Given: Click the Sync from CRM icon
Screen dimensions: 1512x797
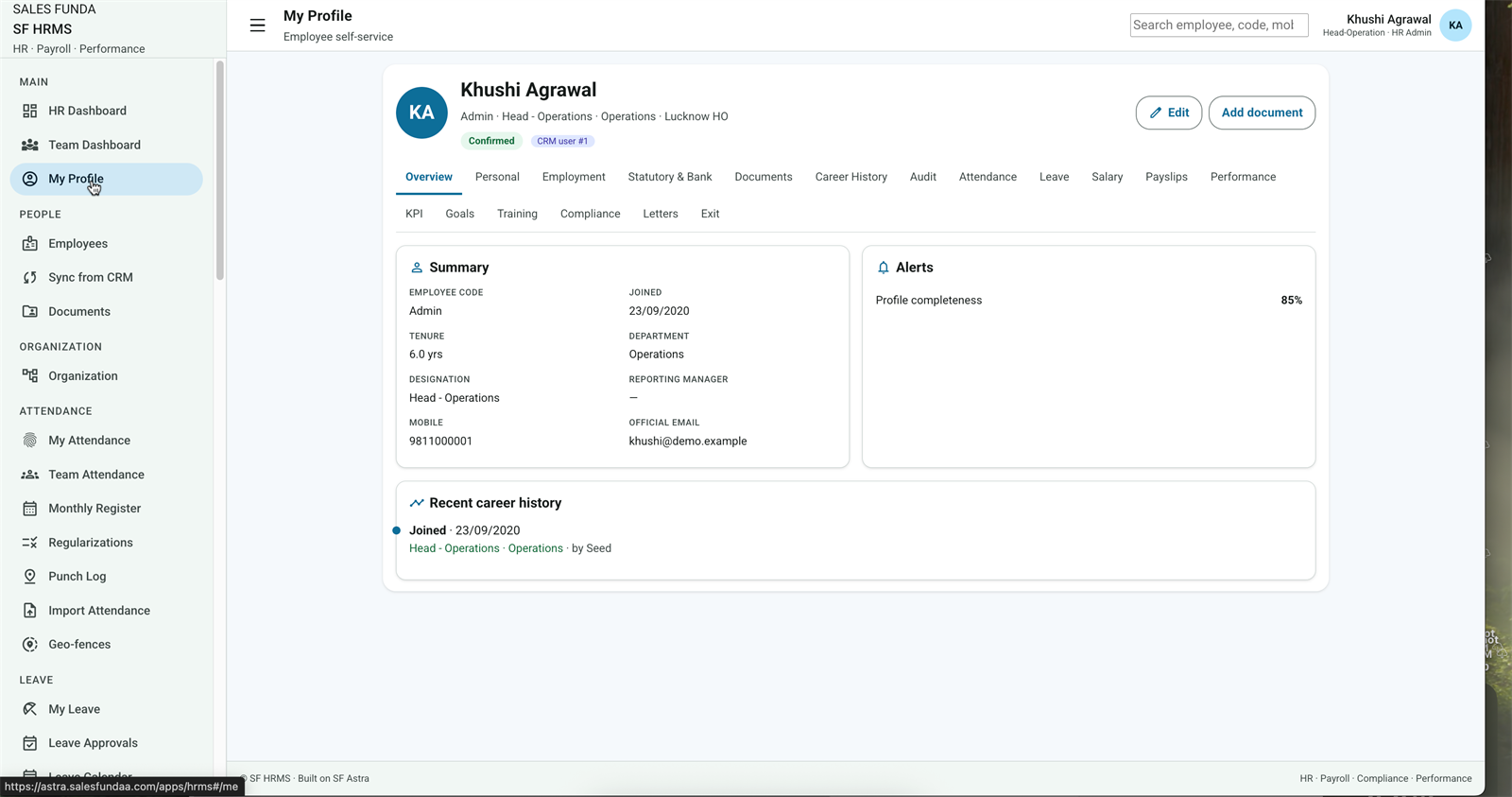Looking at the screenshot, I should point(30,278).
